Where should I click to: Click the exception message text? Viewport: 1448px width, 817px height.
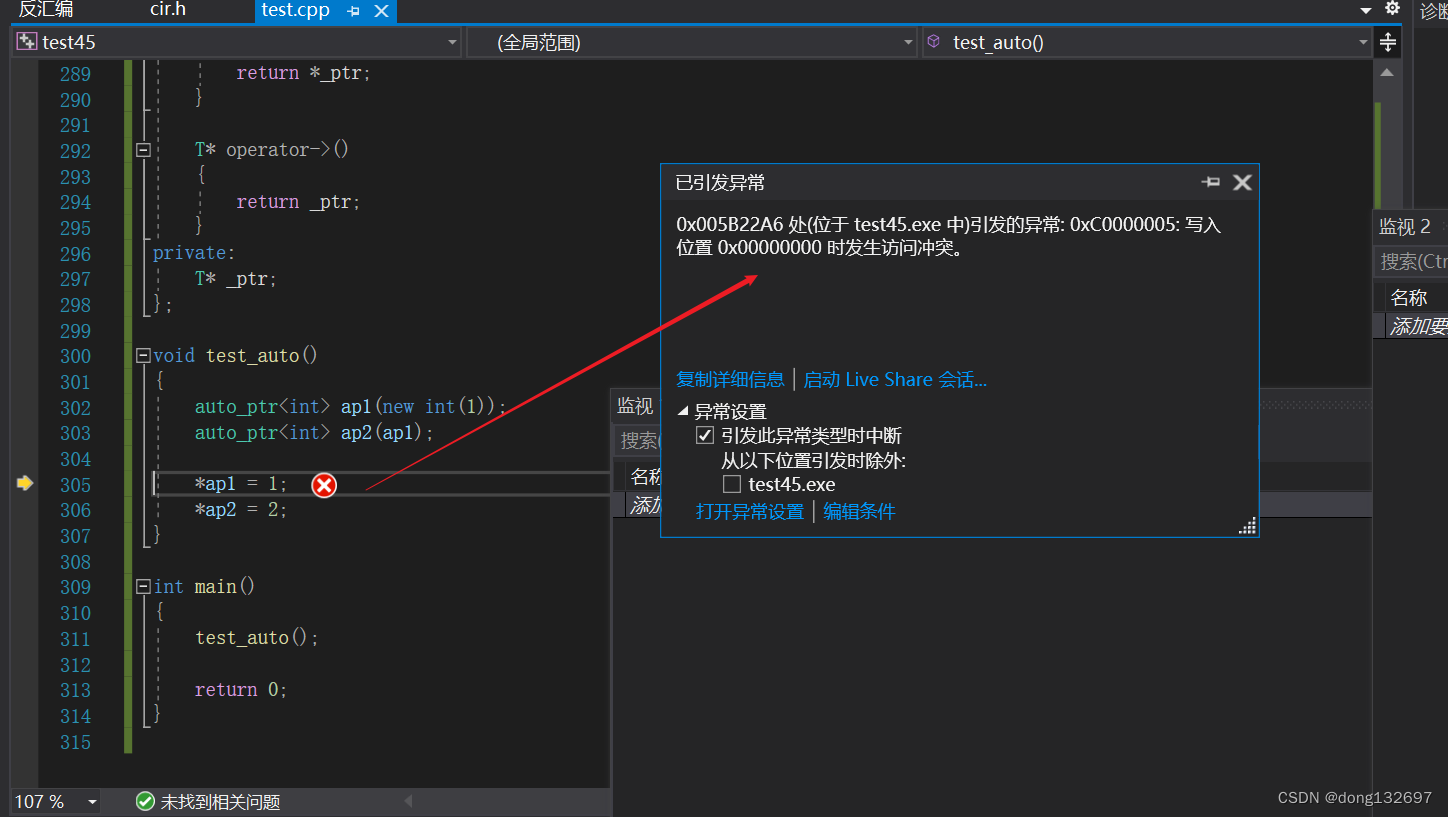coord(948,237)
